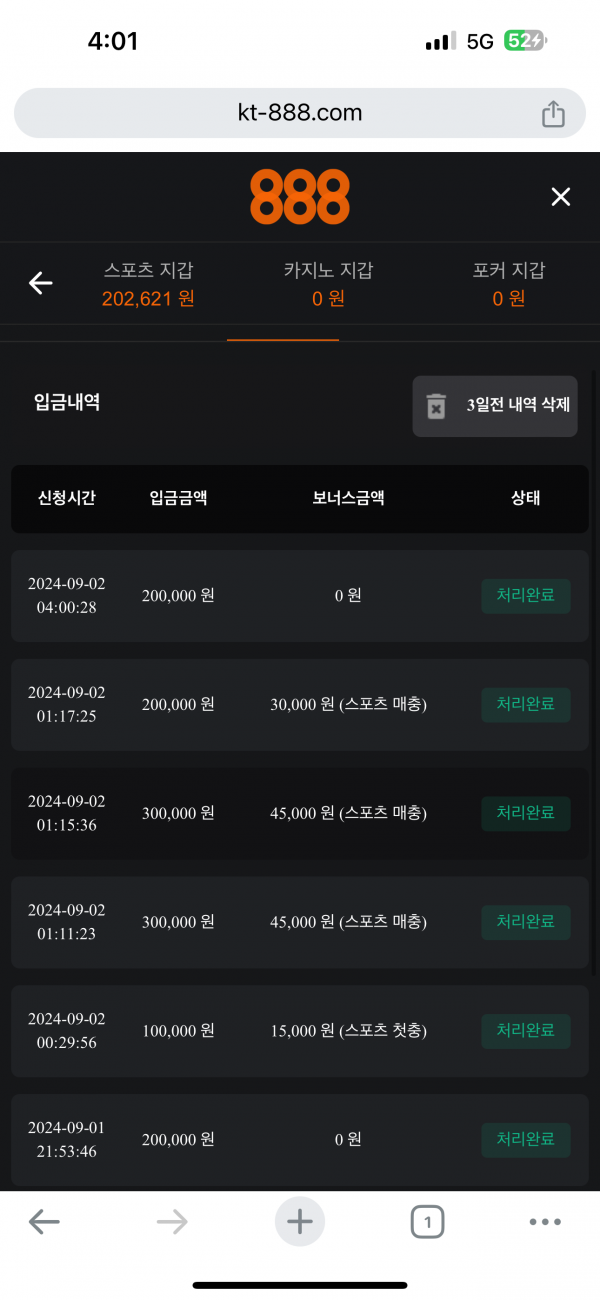Switch to the 카지노 지갑 tab

tap(328, 284)
